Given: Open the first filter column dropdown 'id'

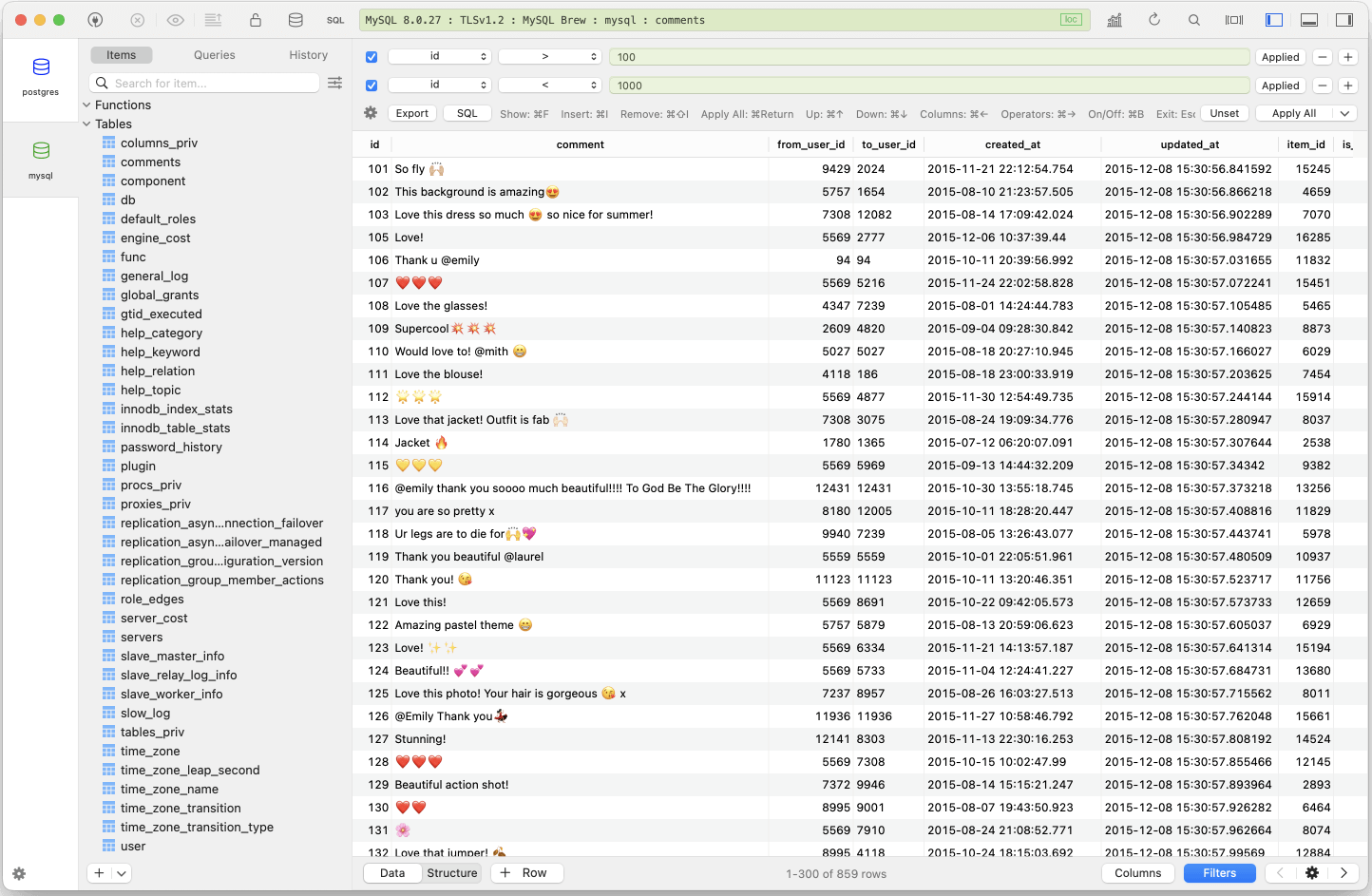Looking at the screenshot, I should tap(439, 57).
